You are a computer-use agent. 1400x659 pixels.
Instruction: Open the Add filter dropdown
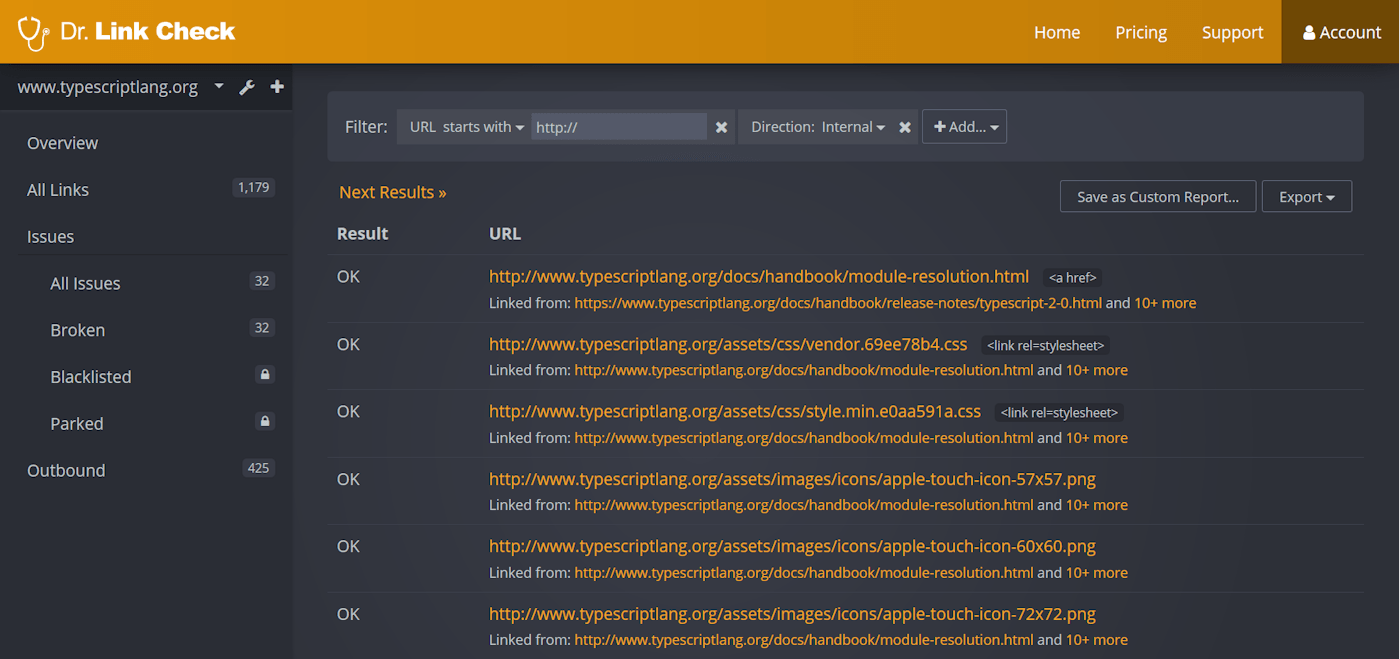[964, 127]
